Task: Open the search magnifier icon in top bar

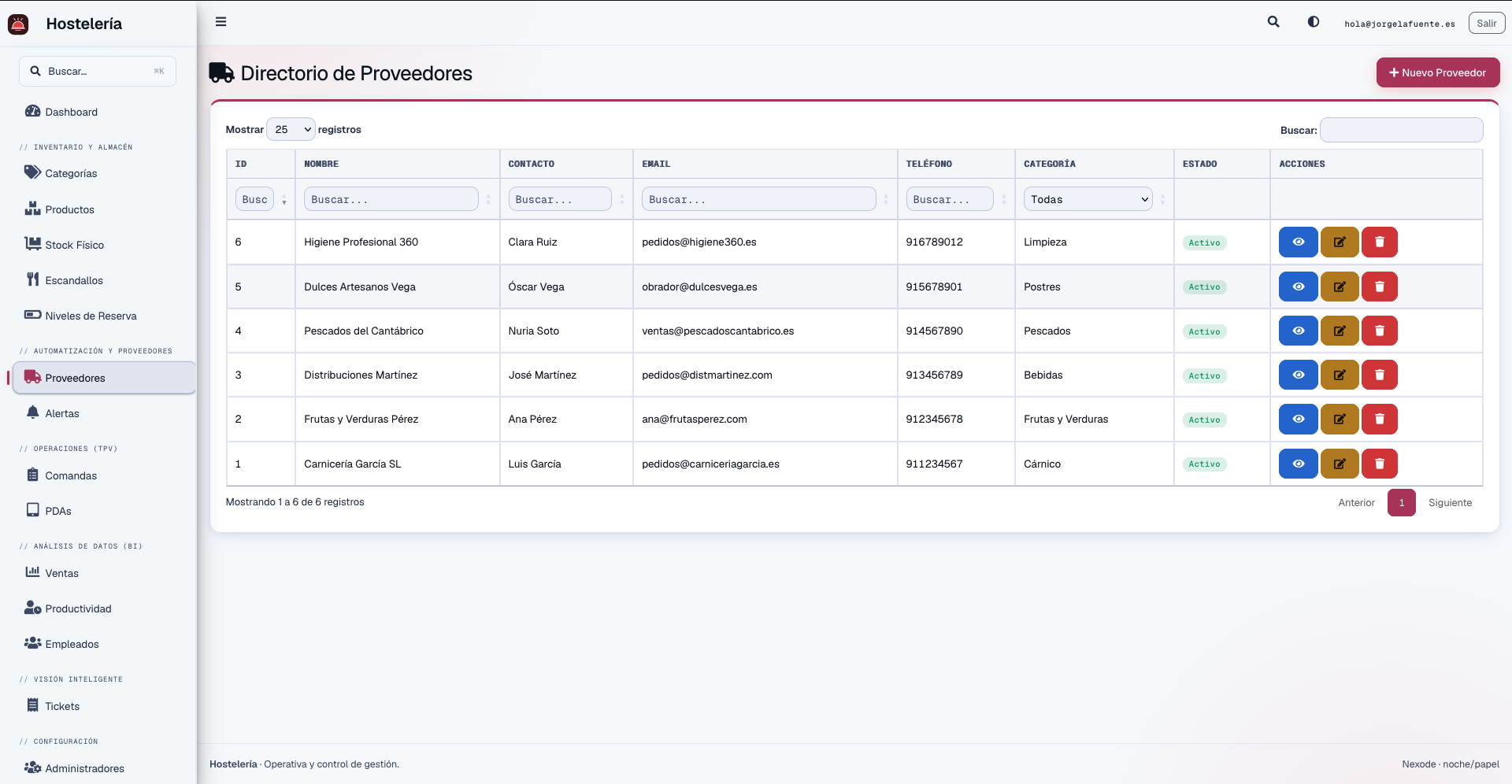Action: [1273, 22]
